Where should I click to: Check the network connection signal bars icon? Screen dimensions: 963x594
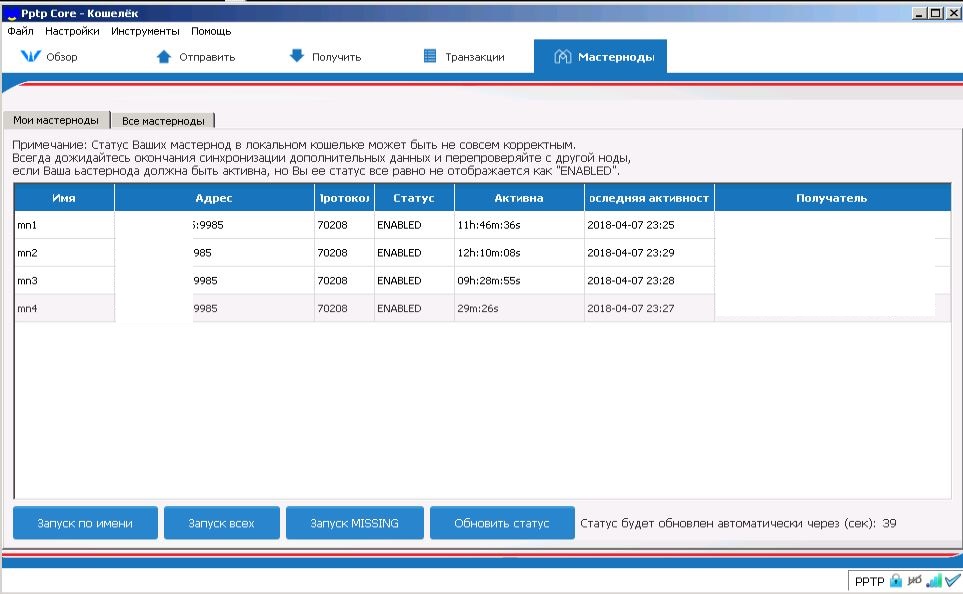click(x=934, y=580)
